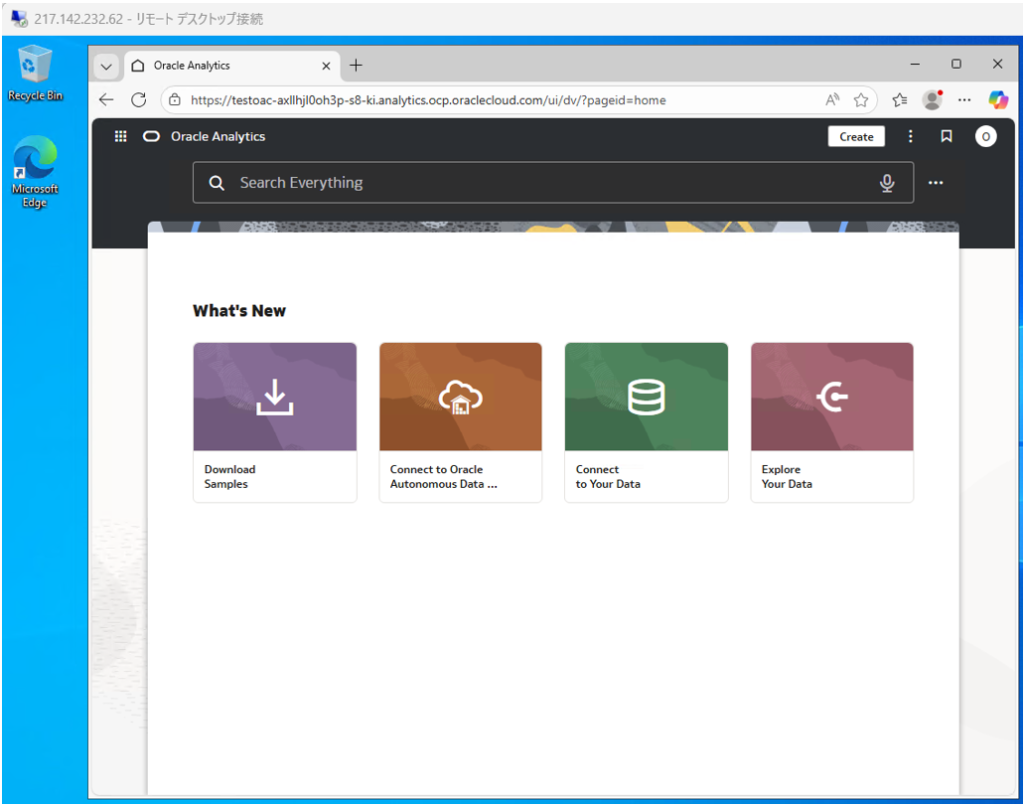This screenshot has height=805, width=1024.
Task: Expand search options ellipsis menu
Action: point(936,183)
